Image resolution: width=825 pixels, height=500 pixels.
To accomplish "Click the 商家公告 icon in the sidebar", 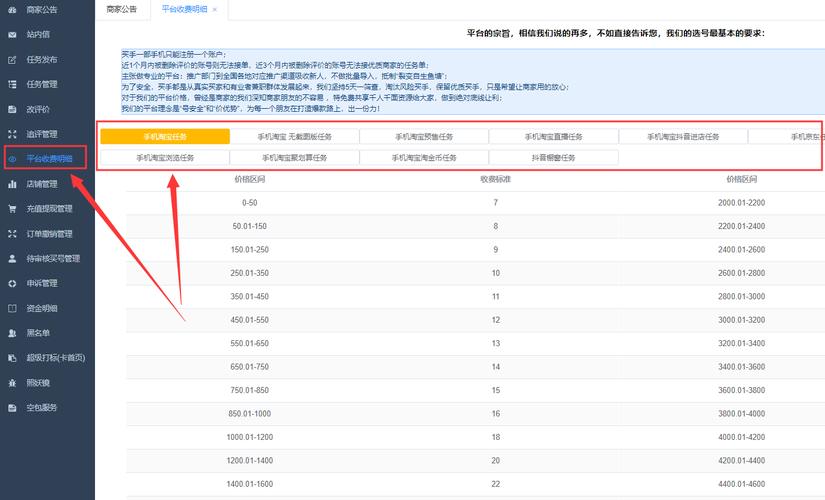I will pos(12,9).
